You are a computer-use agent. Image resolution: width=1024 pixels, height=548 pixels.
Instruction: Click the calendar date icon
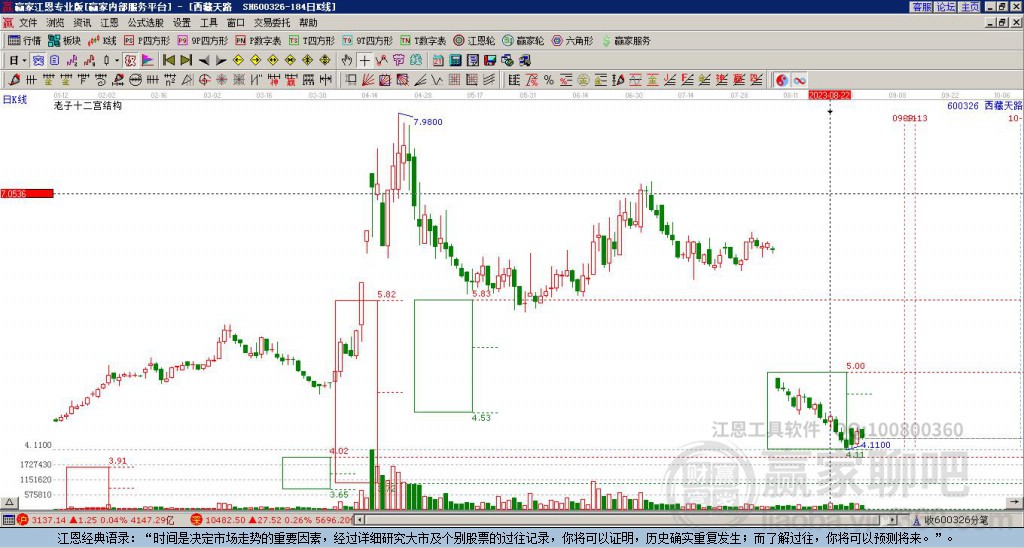tap(438, 61)
